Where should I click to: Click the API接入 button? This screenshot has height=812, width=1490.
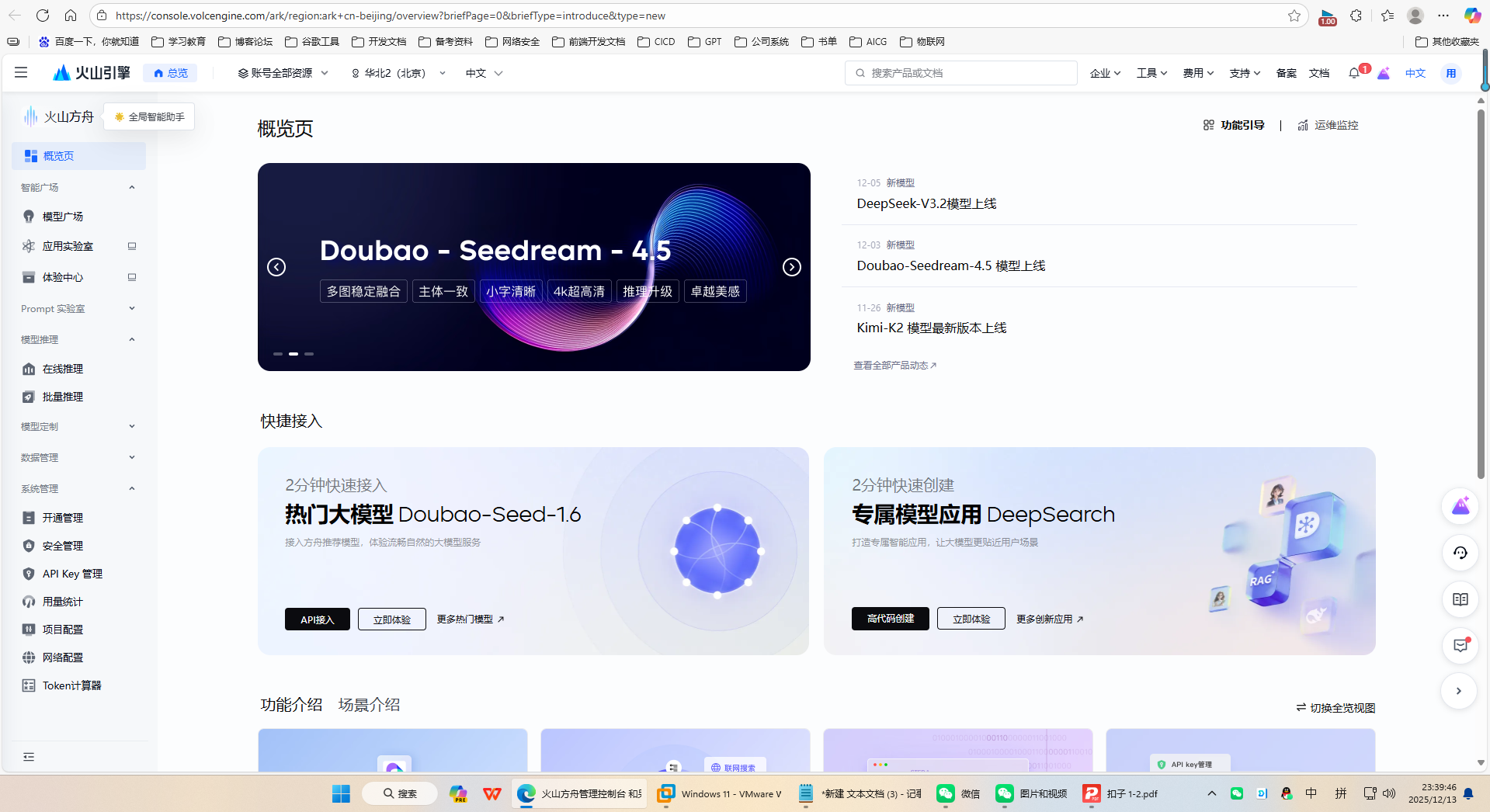(x=317, y=619)
